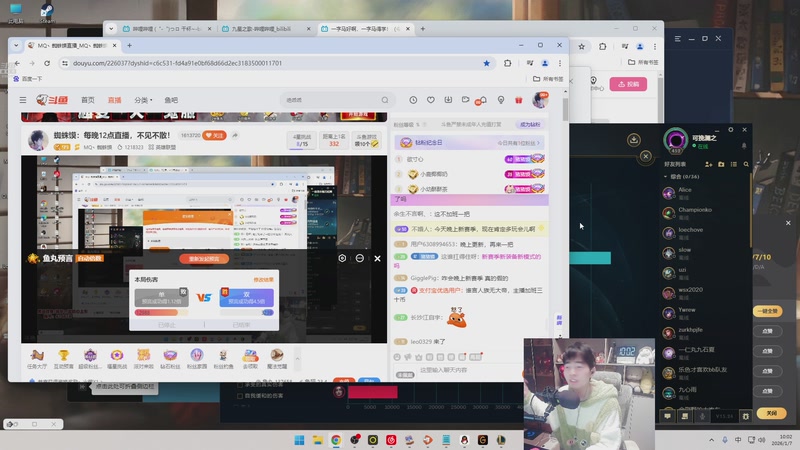
Task: Open the red gift box icon
Action: click(518, 100)
